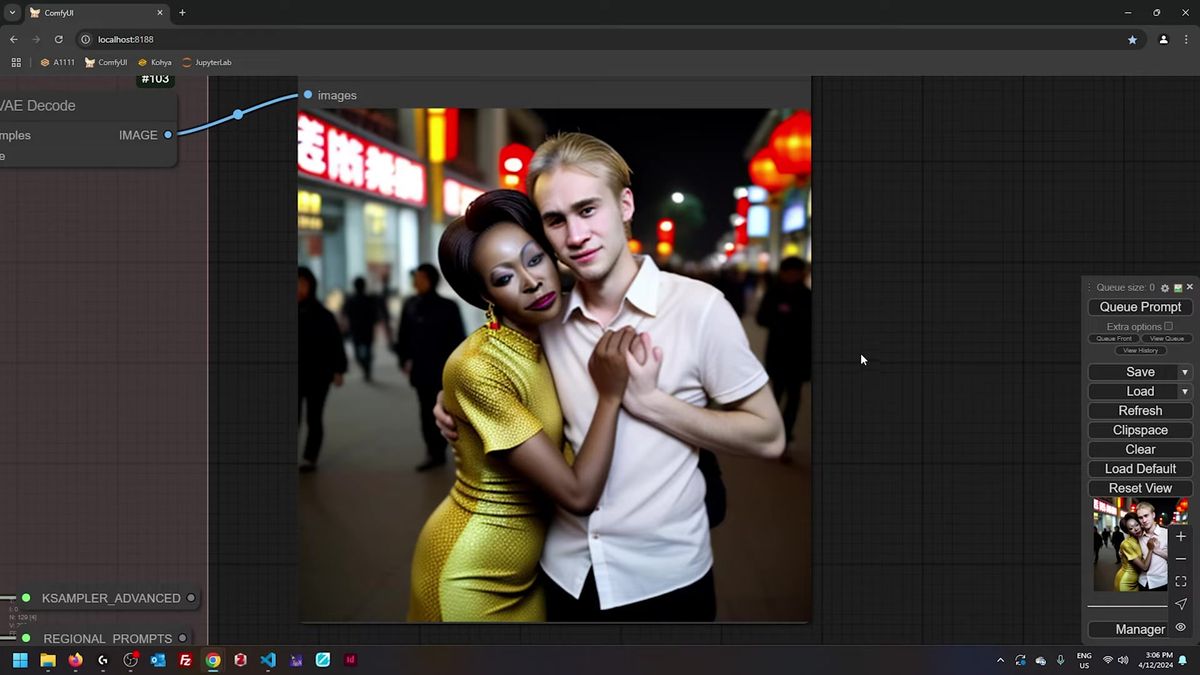The image size is (1200, 675).
Task: Open View Queue
Action: pyautogui.click(x=1166, y=339)
